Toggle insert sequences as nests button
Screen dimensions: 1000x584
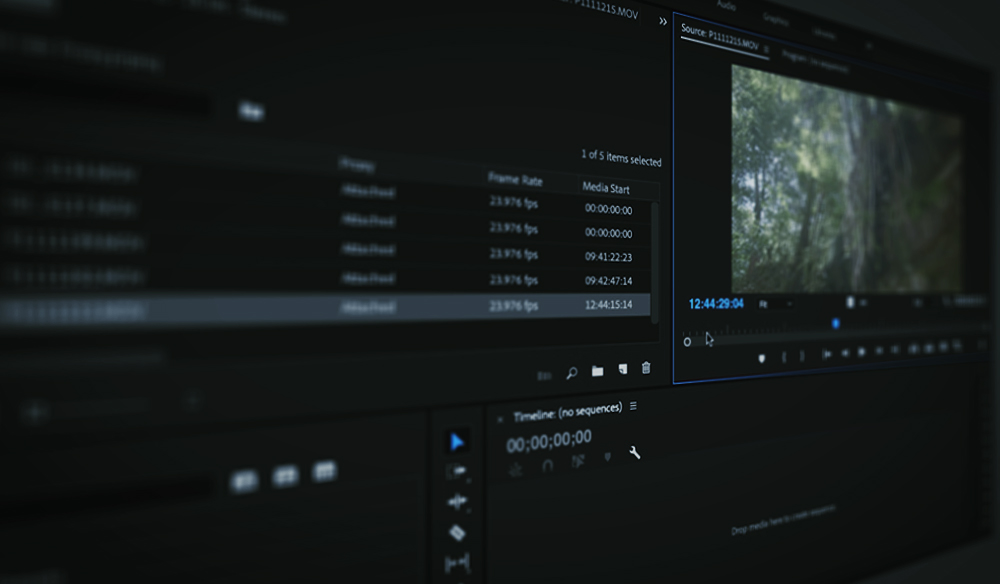pyautogui.click(x=516, y=470)
